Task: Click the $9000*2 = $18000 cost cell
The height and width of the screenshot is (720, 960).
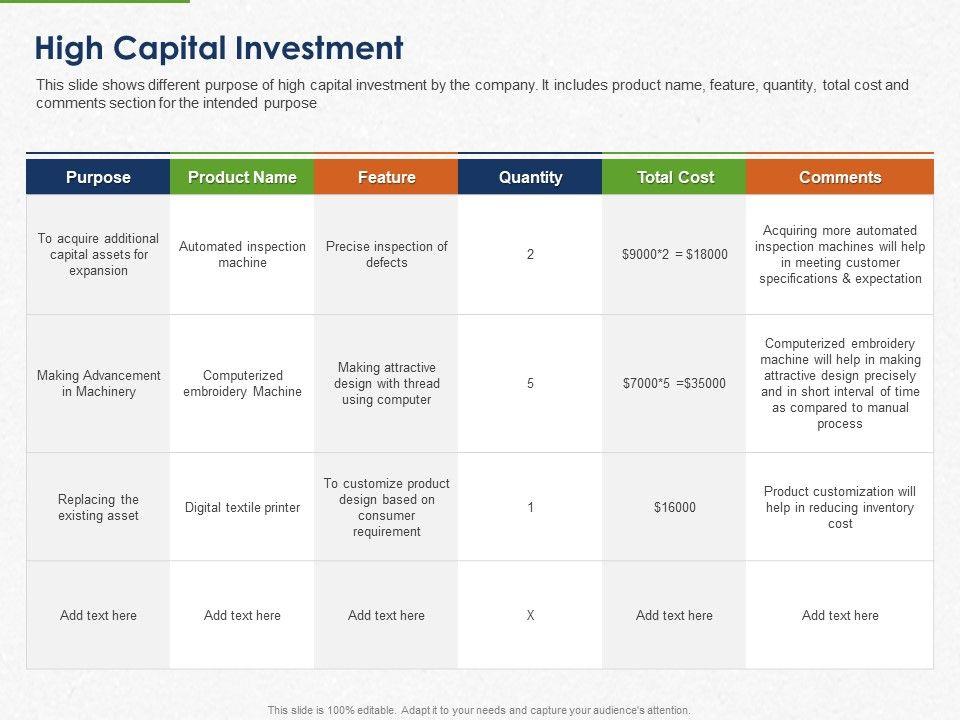Action: click(x=675, y=254)
